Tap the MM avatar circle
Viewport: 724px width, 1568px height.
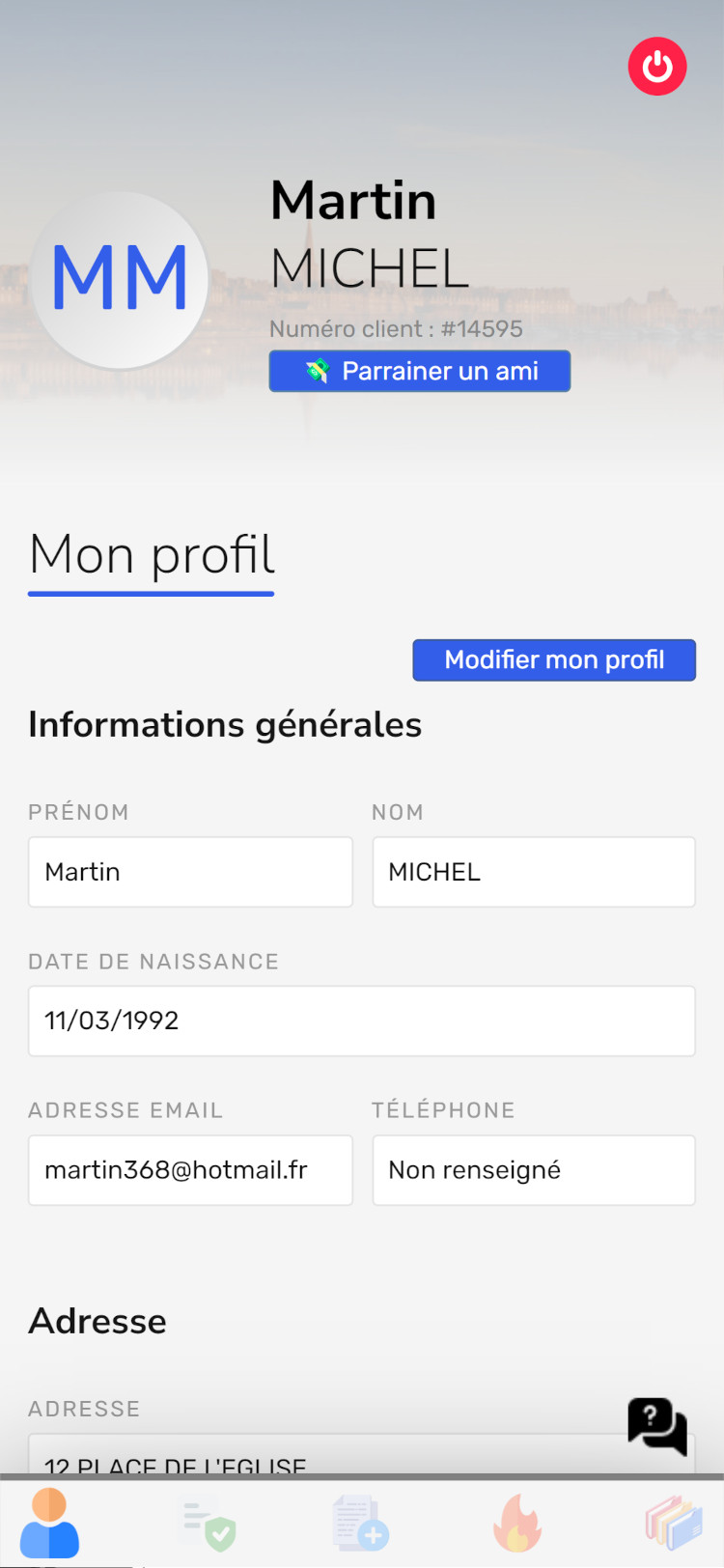[x=120, y=280]
